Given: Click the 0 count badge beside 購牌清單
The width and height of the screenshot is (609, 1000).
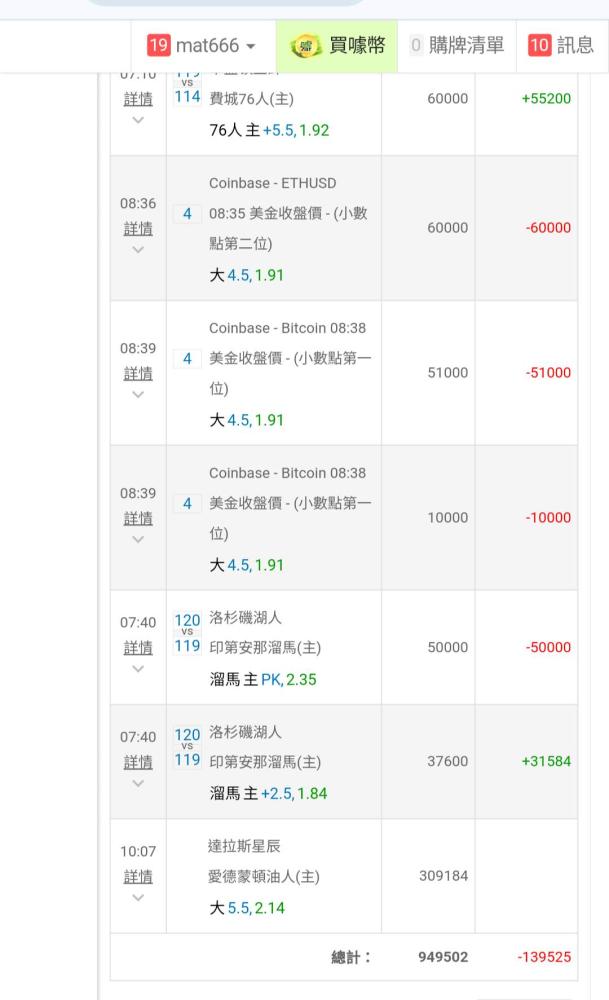Looking at the screenshot, I should (x=416, y=45).
